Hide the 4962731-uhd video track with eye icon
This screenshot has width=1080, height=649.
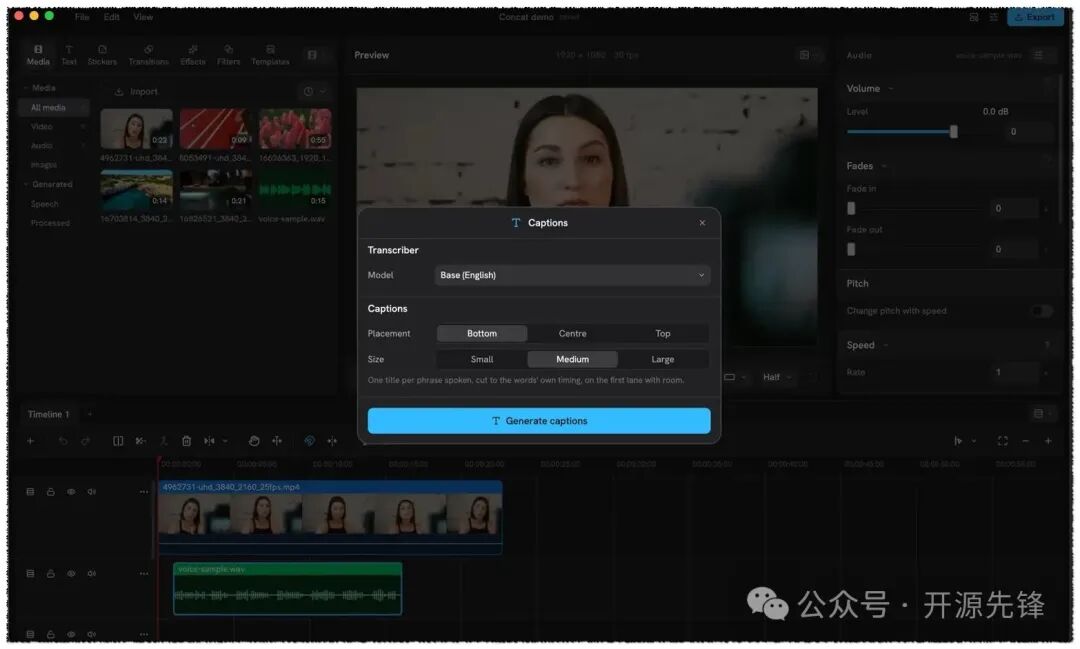click(x=71, y=492)
